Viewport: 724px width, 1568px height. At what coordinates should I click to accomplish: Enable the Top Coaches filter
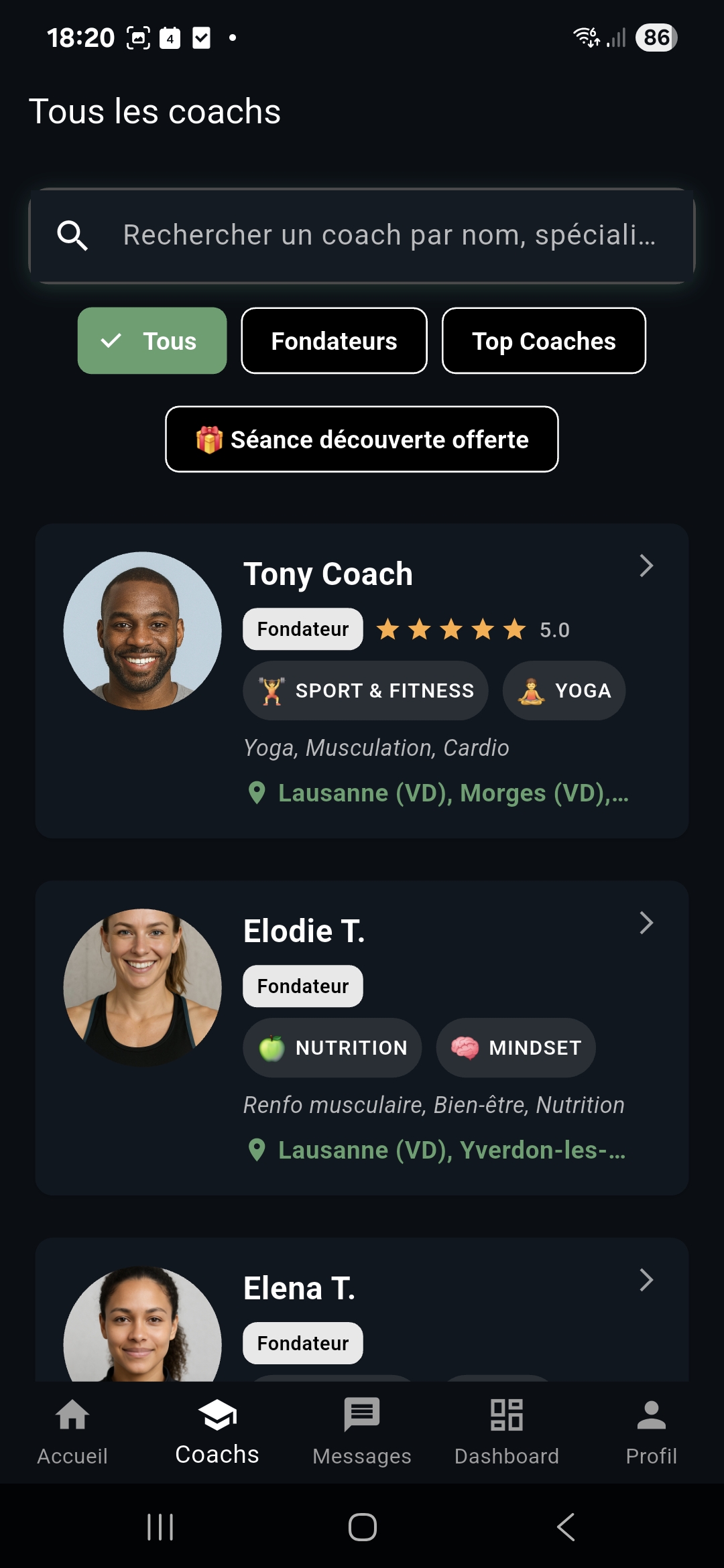pyautogui.click(x=544, y=341)
